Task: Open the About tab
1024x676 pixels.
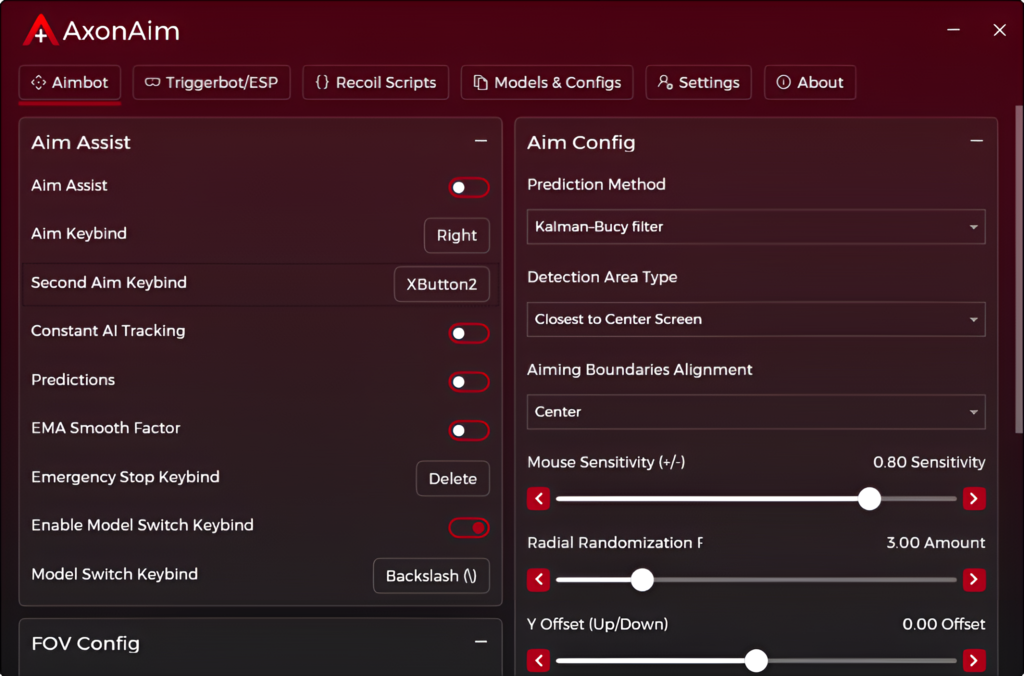Action: click(x=810, y=82)
